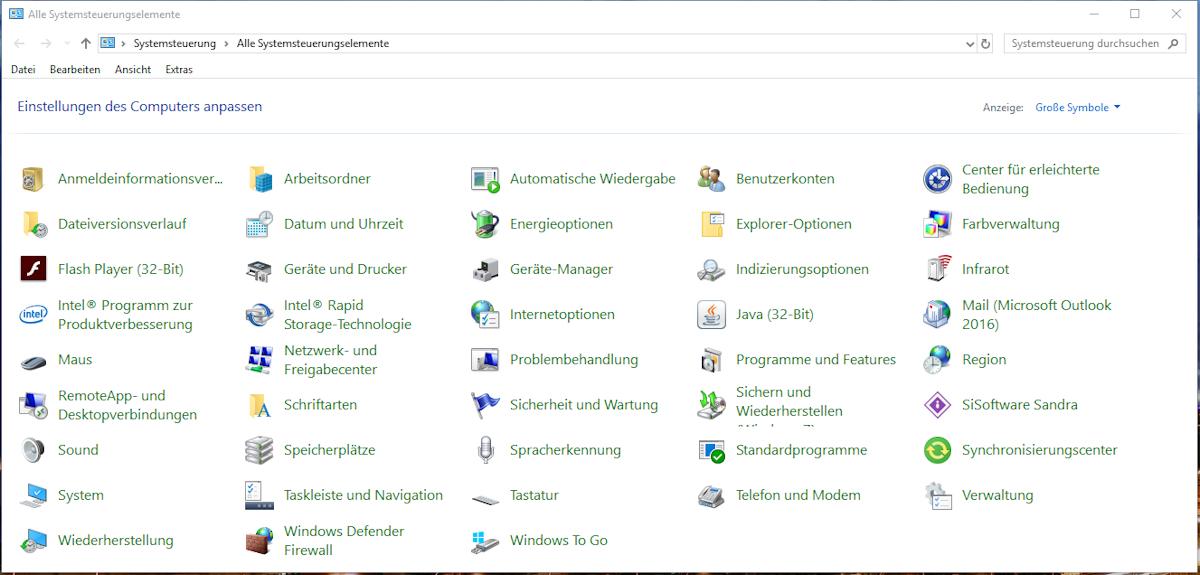
Task: Open the Extras menu
Action: (x=179, y=70)
